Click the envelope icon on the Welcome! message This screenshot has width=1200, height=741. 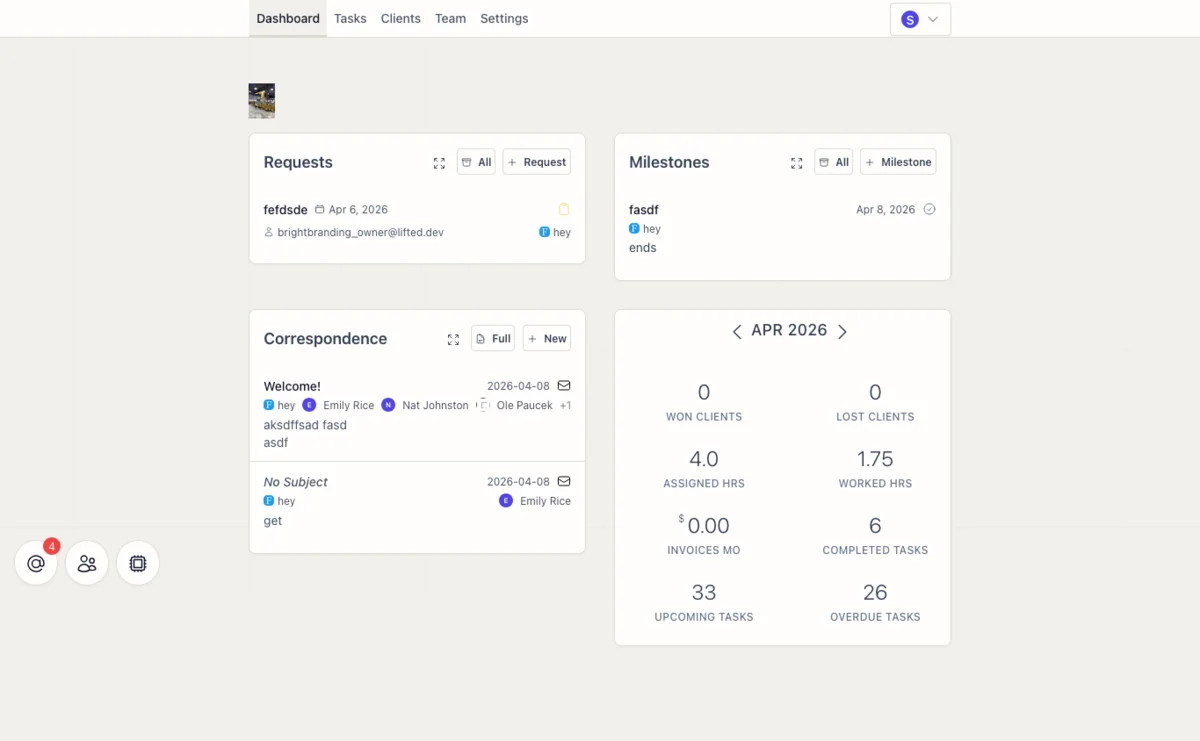click(563, 384)
